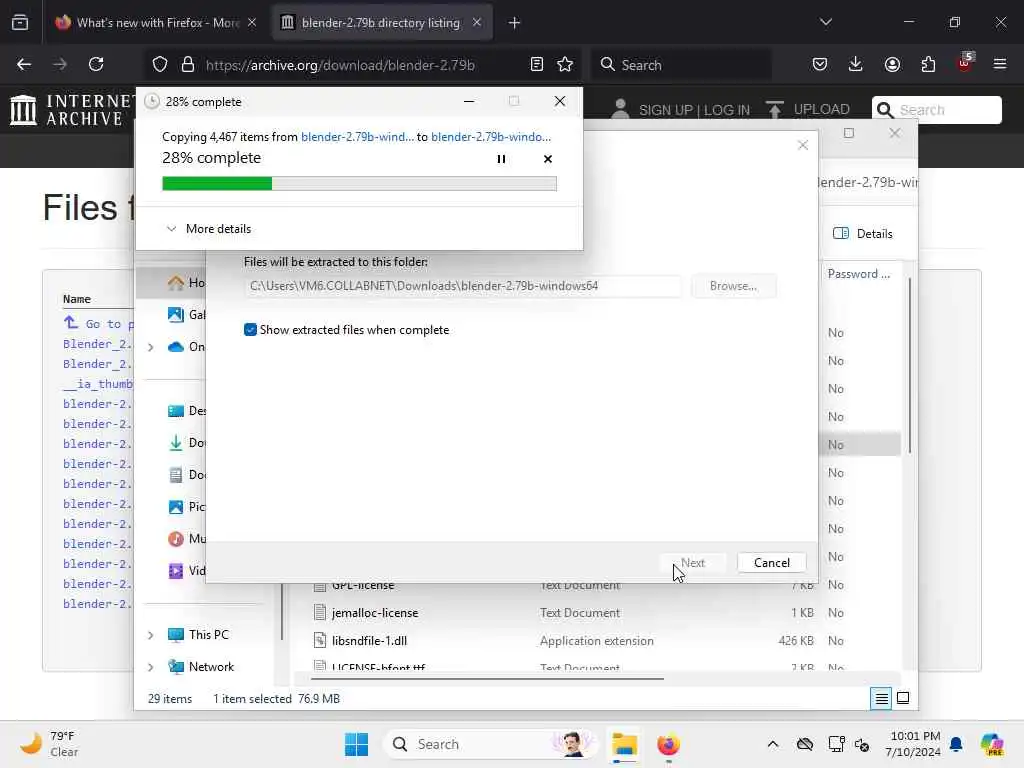Show hidden system tray icons
The height and width of the screenshot is (768, 1024).
773,744
